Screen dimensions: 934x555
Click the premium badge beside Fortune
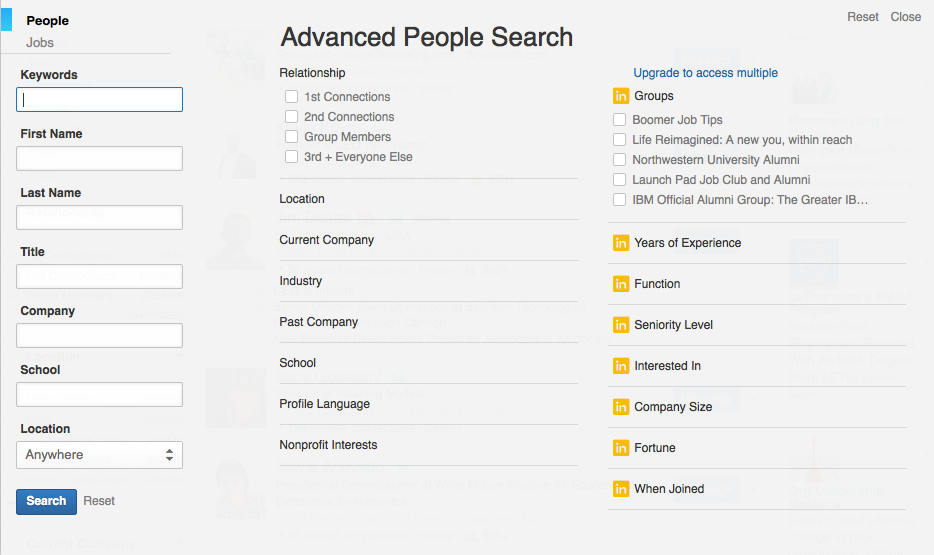pos(620,448)
